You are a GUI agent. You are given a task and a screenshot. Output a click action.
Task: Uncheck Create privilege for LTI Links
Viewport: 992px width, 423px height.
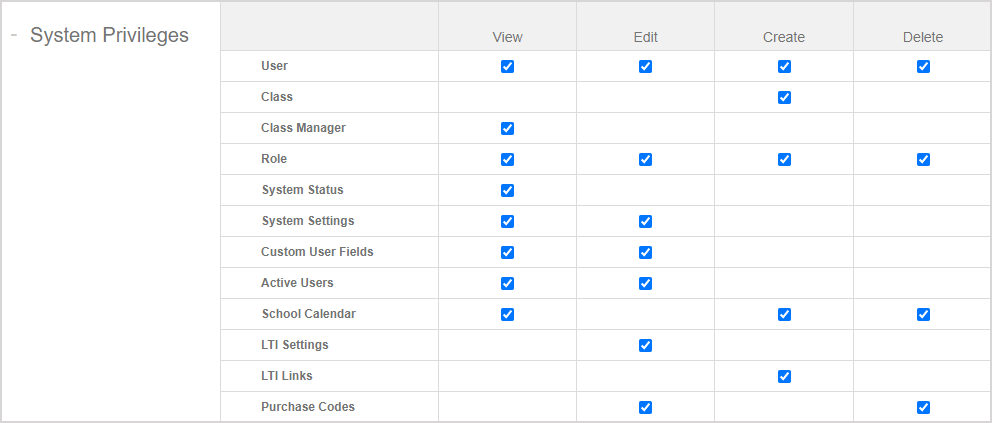coord(784,377)
